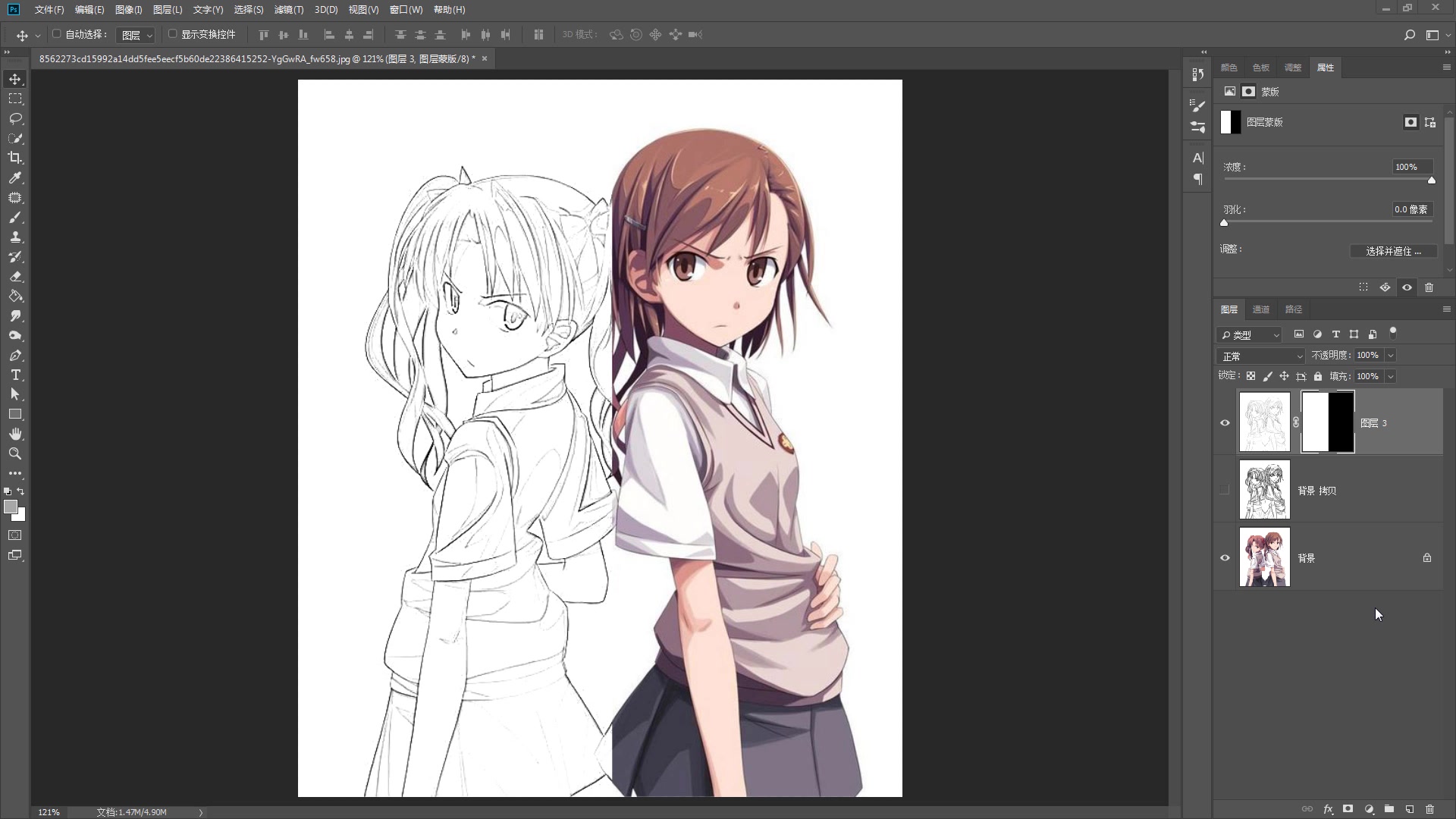The image size is (1456, 819).
Task: Select the Horizontal Type tool
Action: point(15,375)
